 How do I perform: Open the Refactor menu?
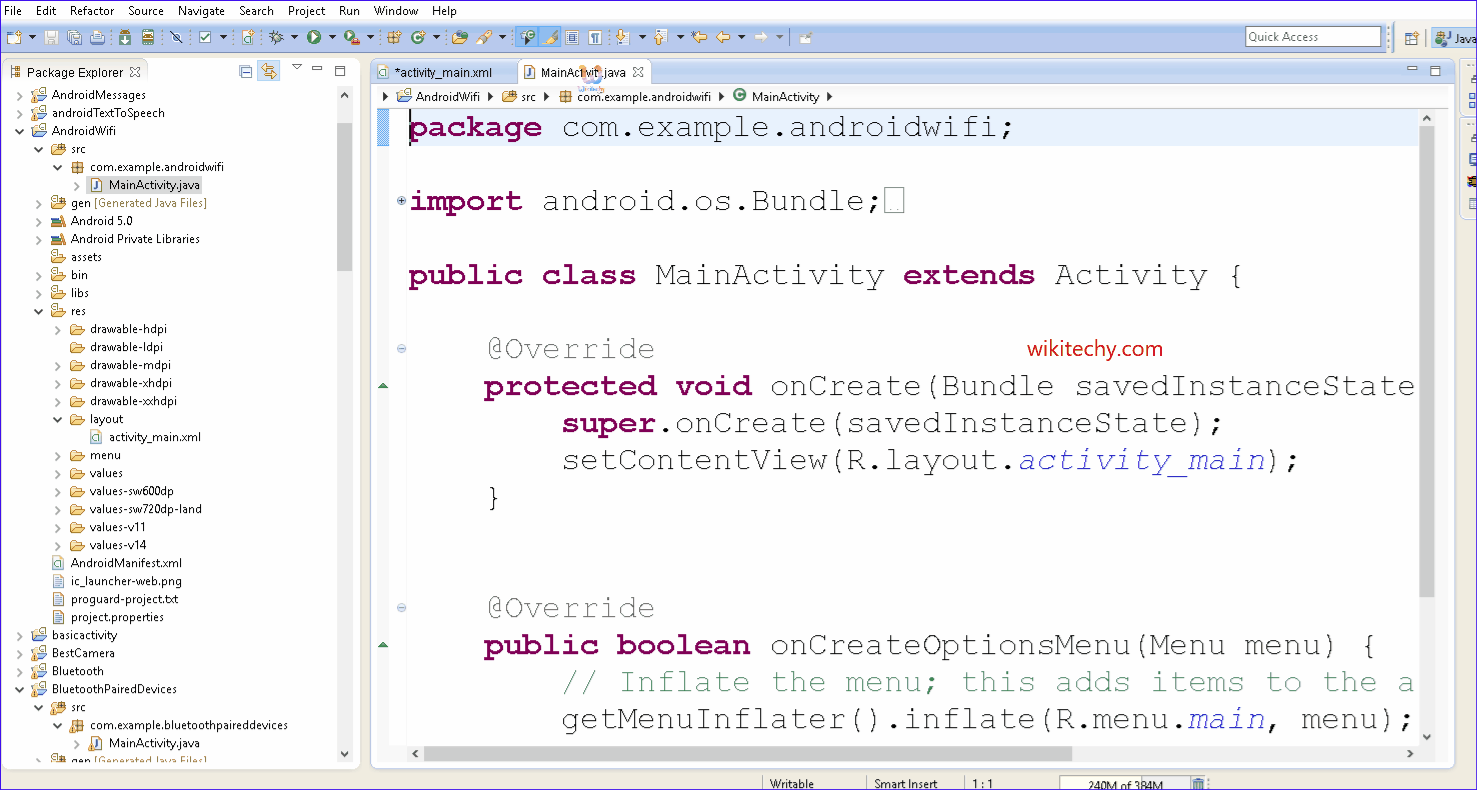pyautogui.click(x=92, y=11)
